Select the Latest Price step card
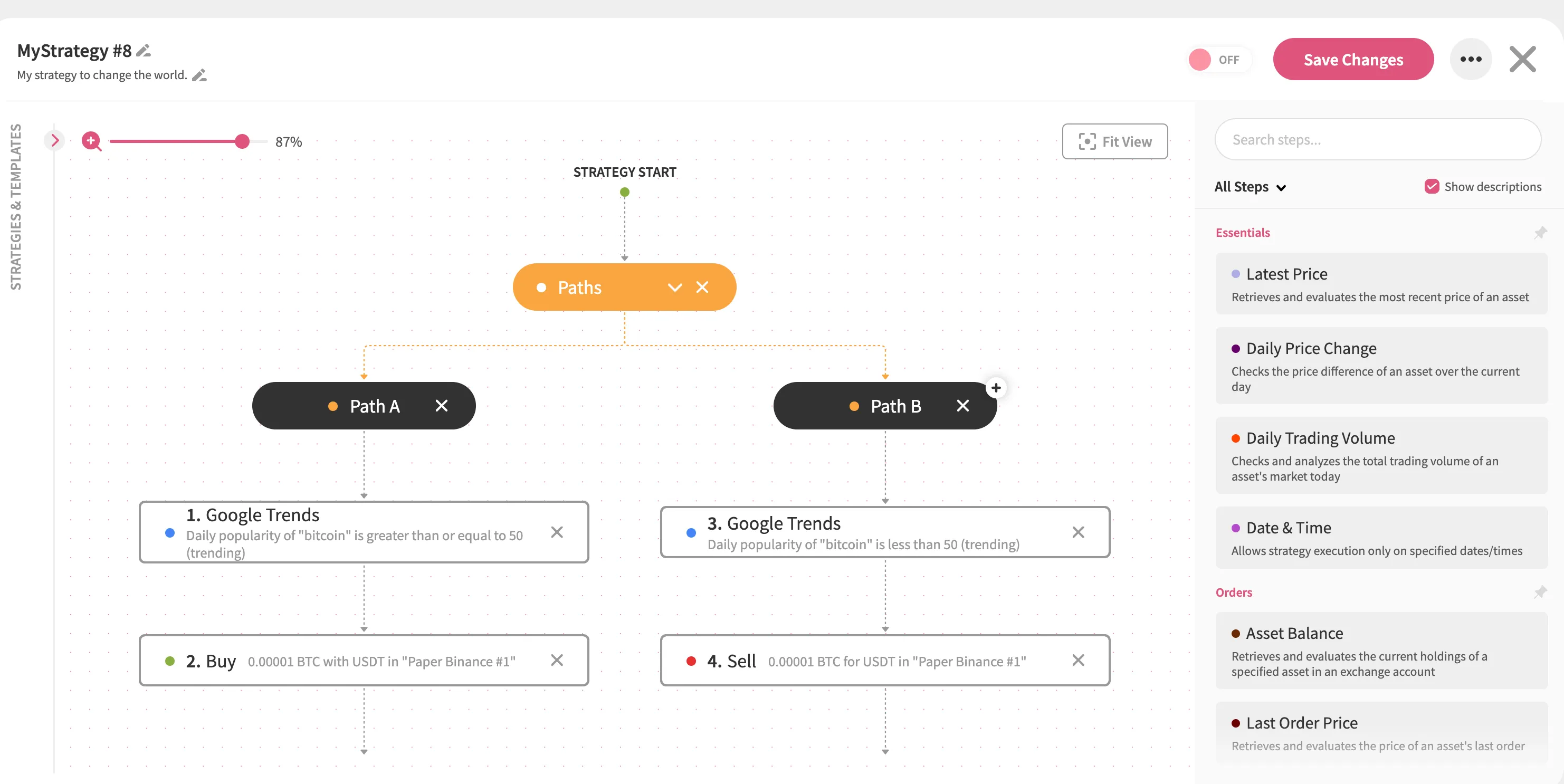 click(1381, 284)
